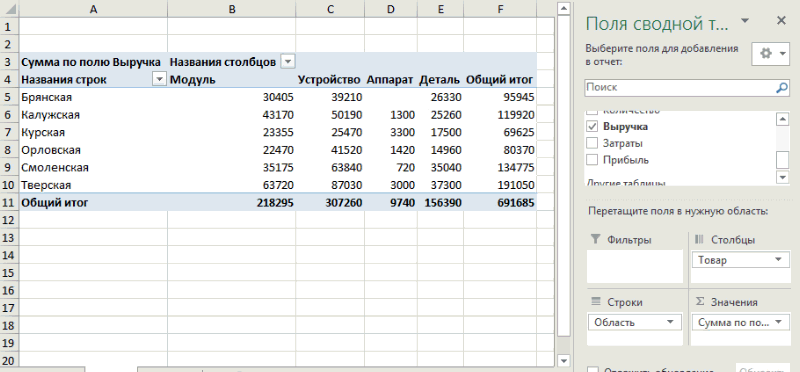
Task: Expand the Товар field dropdown in Столбцы
Action: tap(778, 260)
